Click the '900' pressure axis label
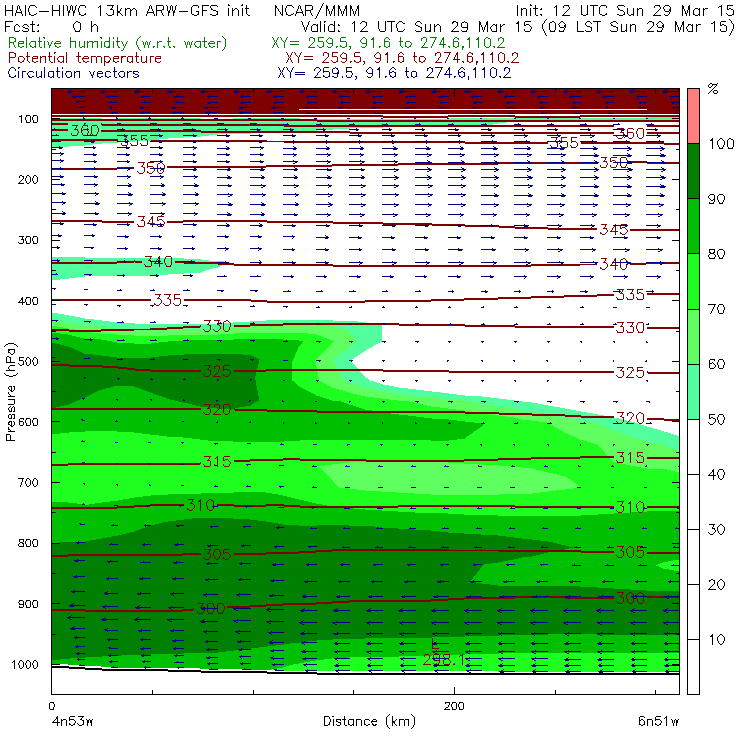Viewport: 740px width, 740px height. (28, 604)
